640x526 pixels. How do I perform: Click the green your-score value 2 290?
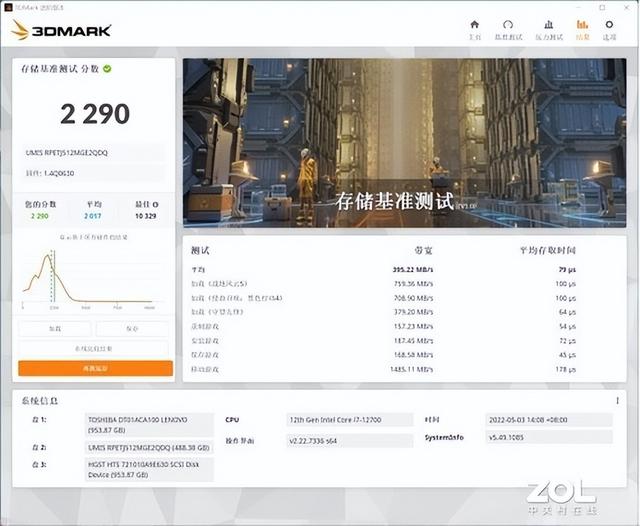click(40, 216)
